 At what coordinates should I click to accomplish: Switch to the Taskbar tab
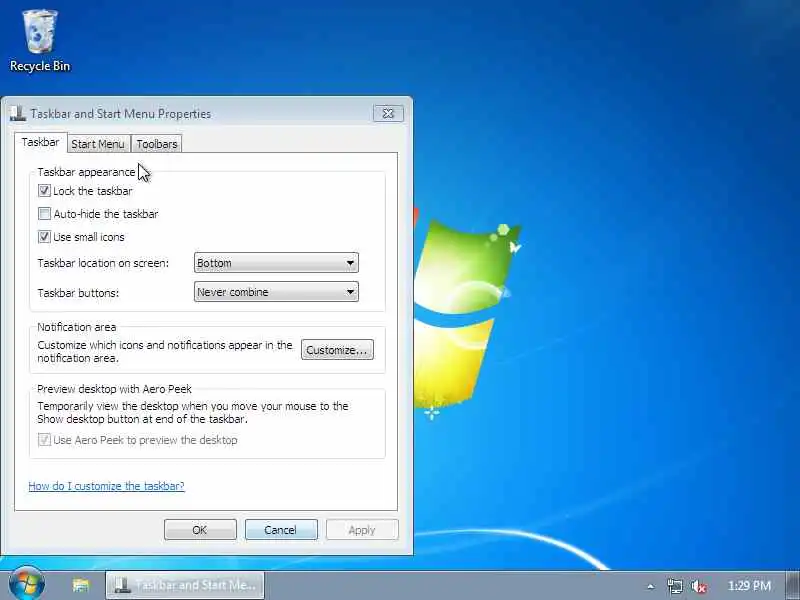pos(40,142)
